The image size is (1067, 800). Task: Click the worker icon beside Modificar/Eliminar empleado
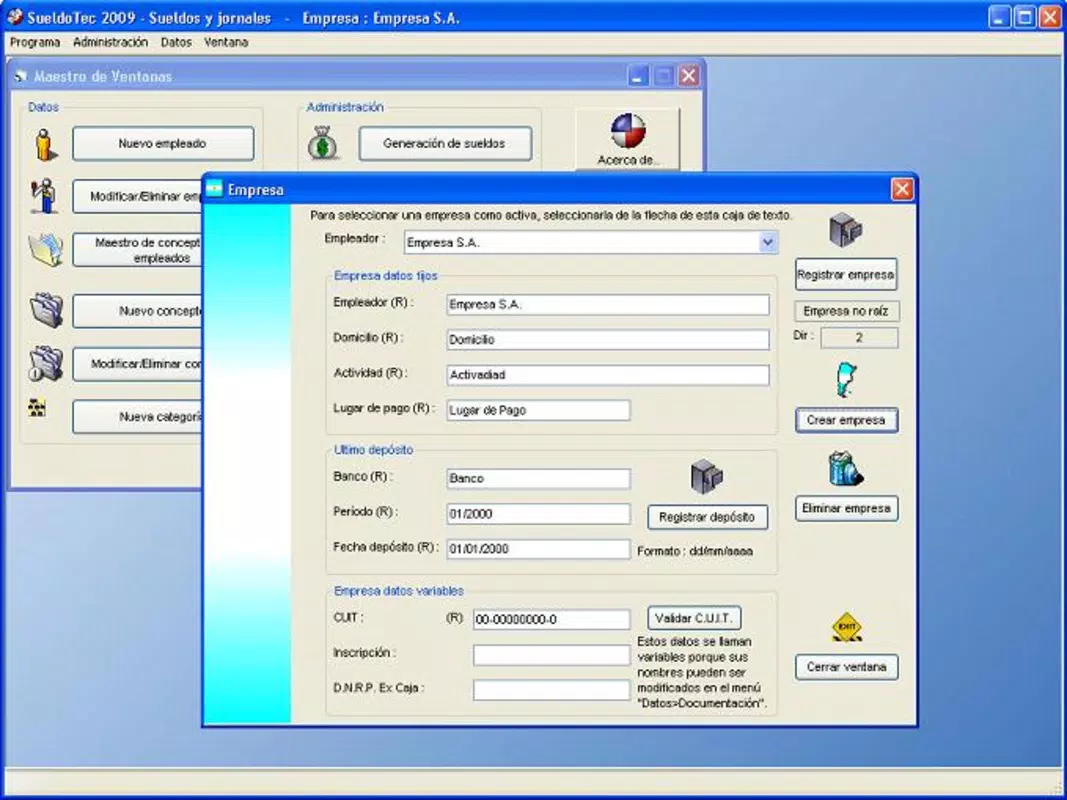click(x=44, y=196)
